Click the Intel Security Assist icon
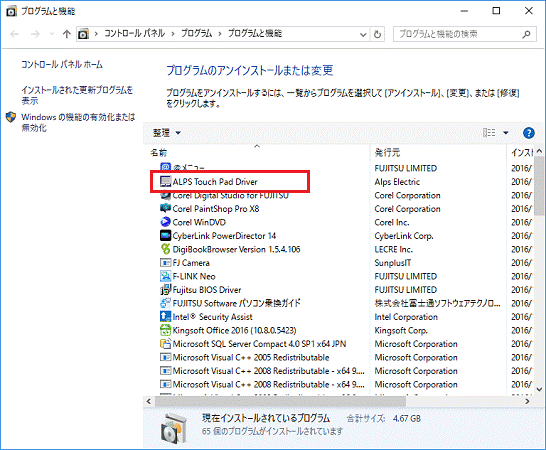The image size is (546, 450). coord(165,317)
